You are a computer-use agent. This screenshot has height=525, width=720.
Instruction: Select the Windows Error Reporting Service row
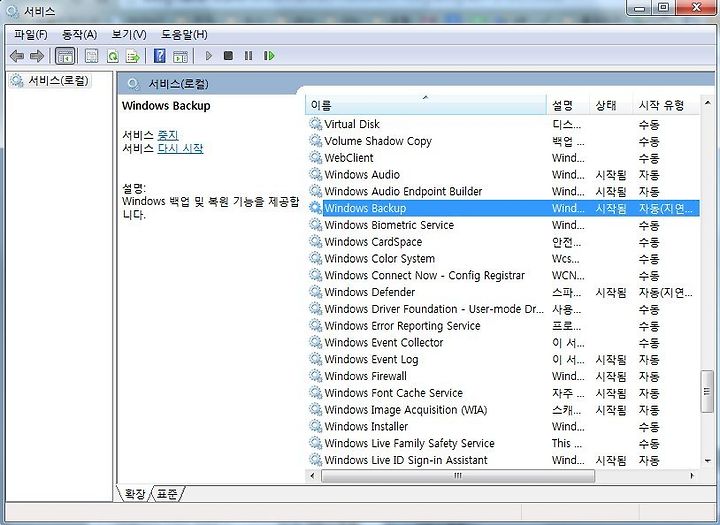pos(503,326)
